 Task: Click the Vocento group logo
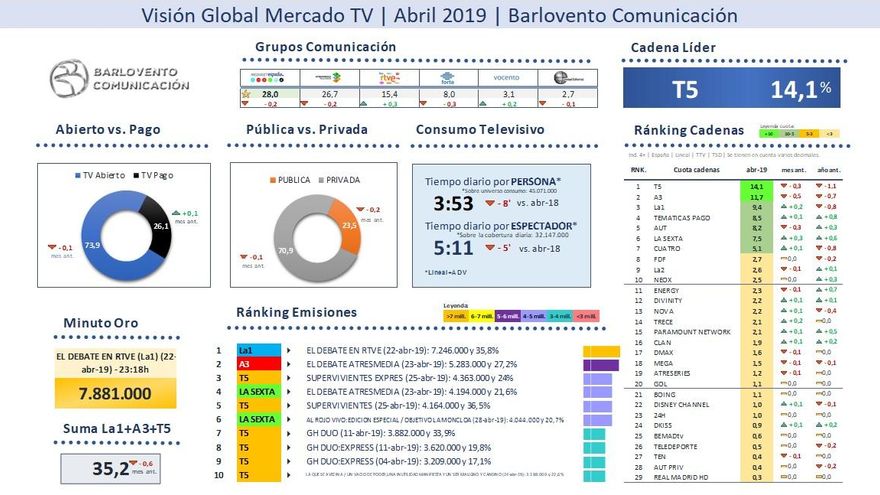(508, 77)
